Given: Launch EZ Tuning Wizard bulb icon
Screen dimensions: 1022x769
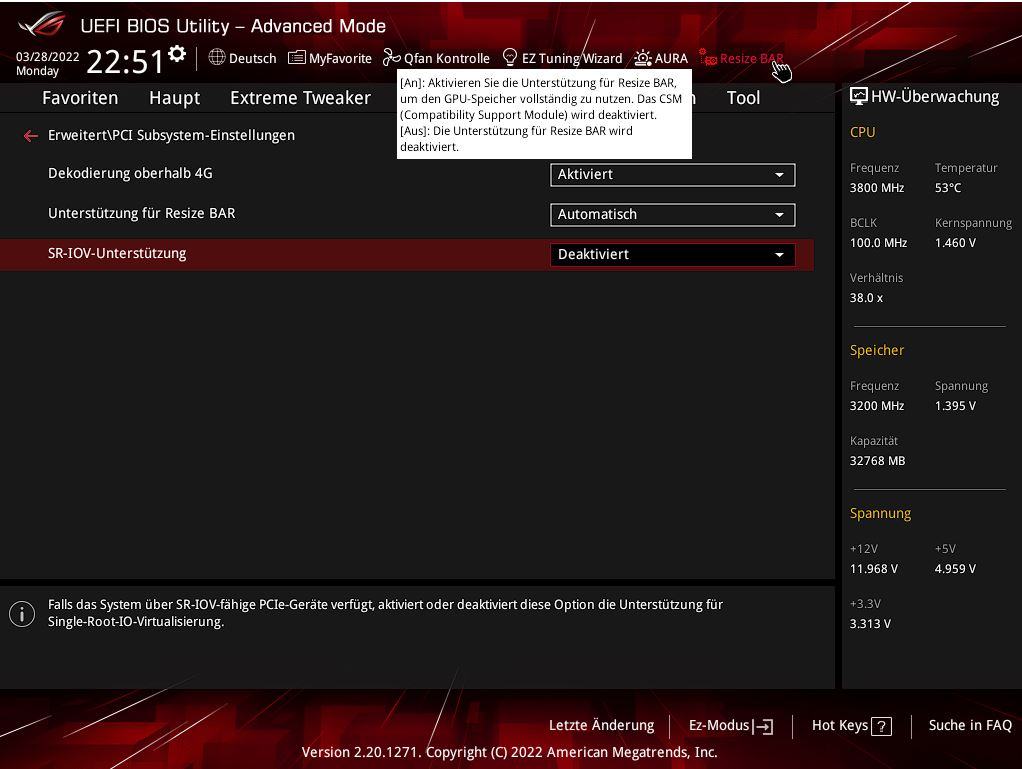Looking at the screenshot, I should click(510, 58).
